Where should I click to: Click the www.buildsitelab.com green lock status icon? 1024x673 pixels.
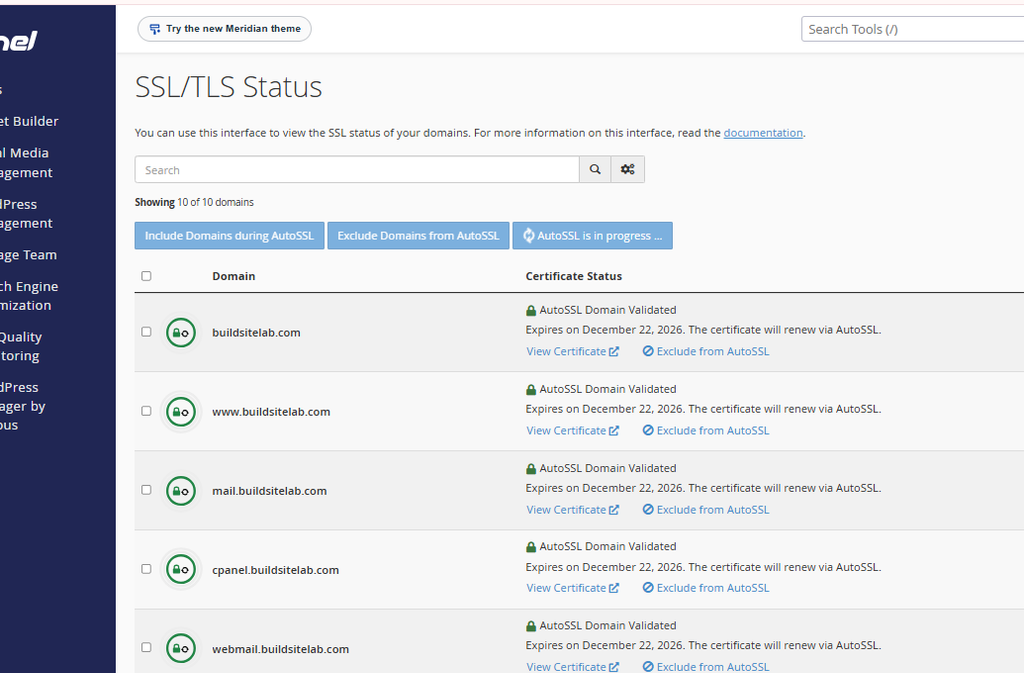[181, 412]
